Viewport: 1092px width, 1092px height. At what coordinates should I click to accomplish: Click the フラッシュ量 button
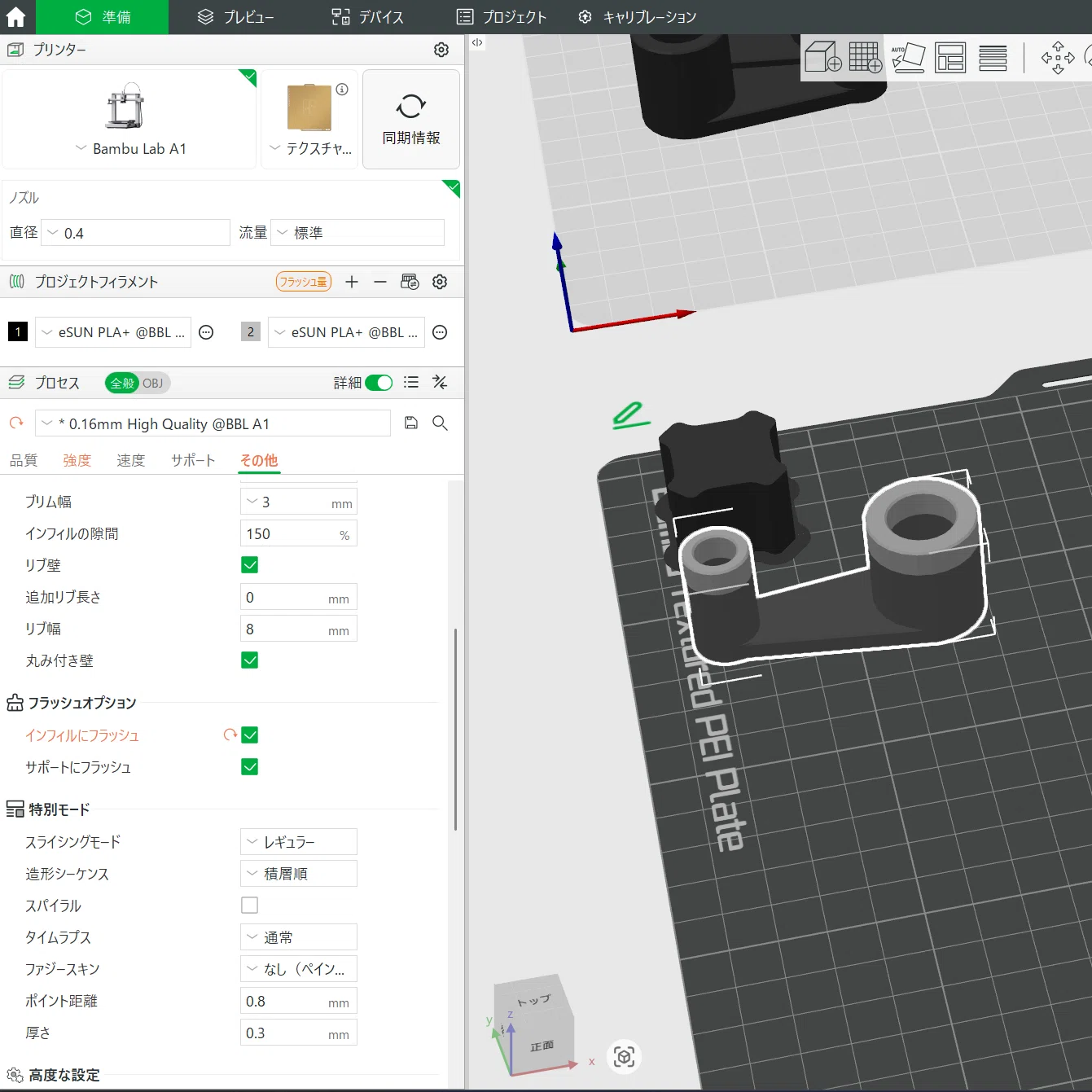tap(304, 282)
